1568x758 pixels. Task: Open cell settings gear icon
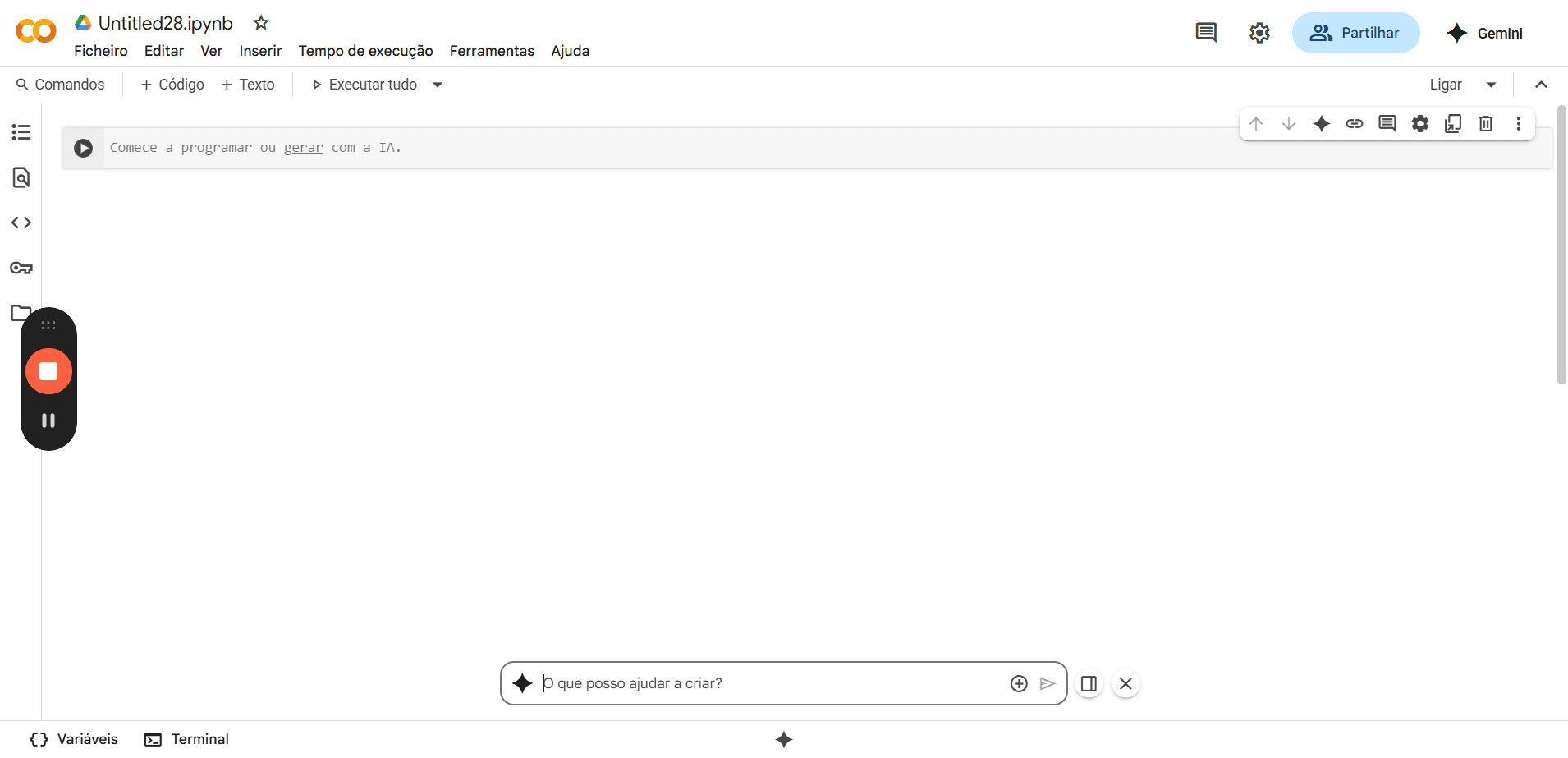(1420, 124)
